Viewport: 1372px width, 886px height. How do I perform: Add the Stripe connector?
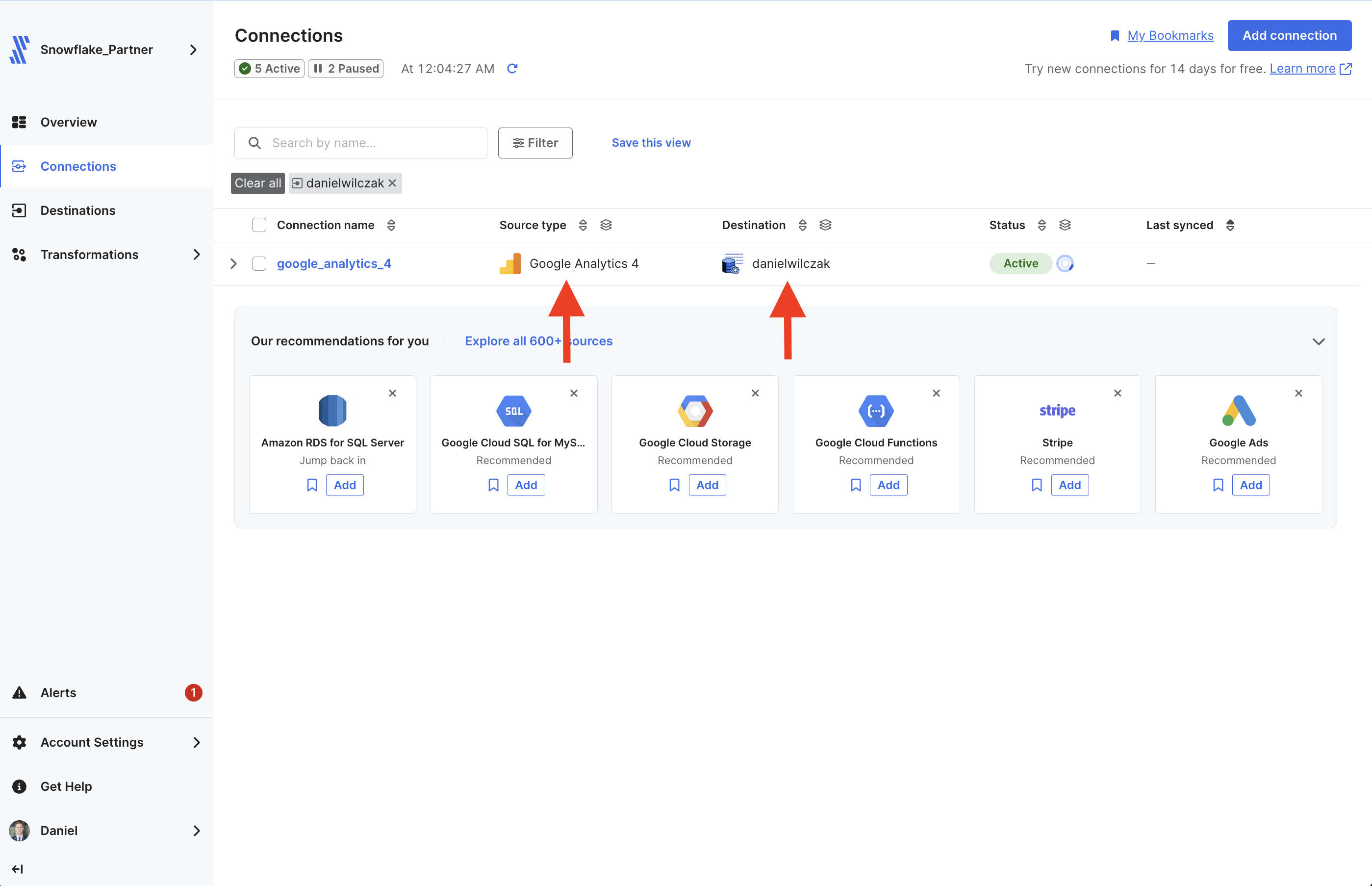tap(1069, 485)
